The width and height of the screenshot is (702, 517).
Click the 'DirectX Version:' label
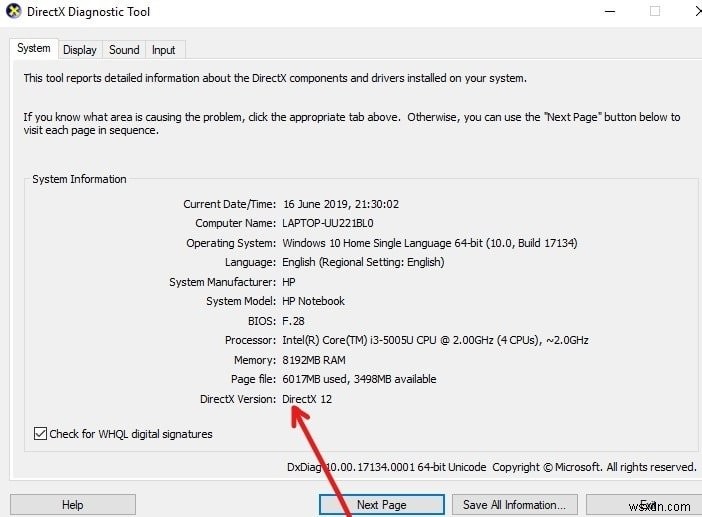238,399
